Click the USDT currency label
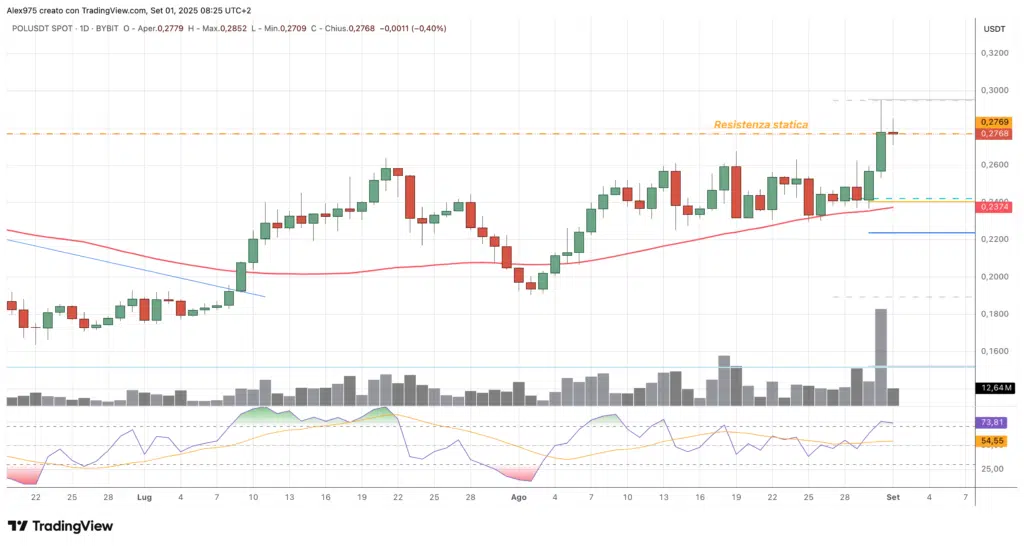1024x546 pixels. (x=994, y=29)
